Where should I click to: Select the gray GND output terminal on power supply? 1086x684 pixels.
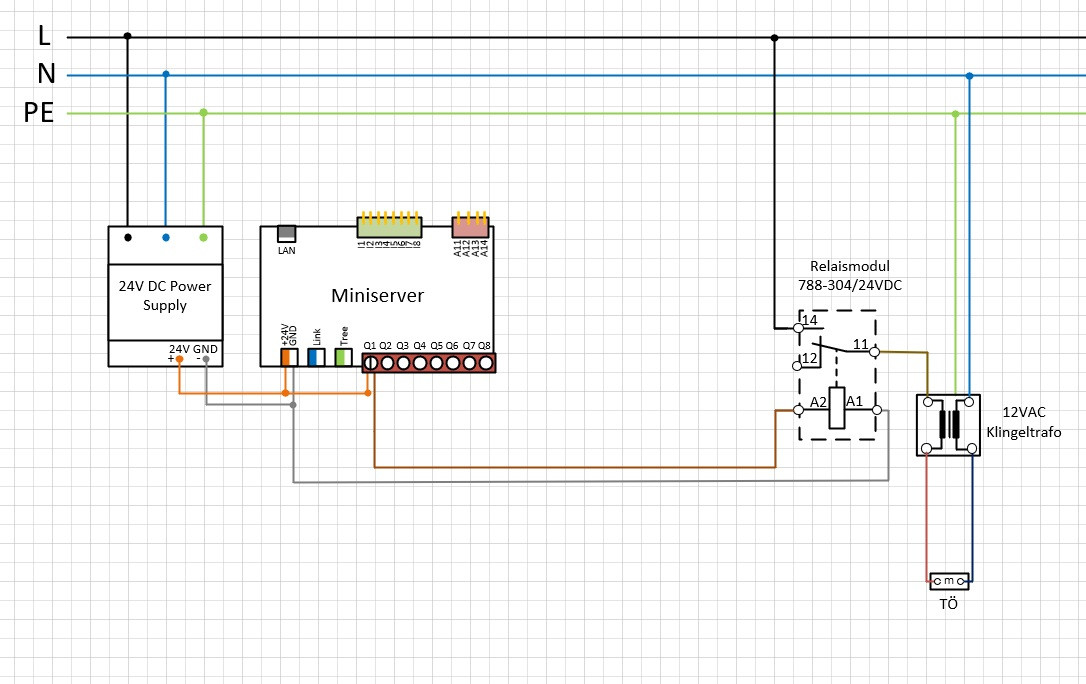(x=205, y=358)
